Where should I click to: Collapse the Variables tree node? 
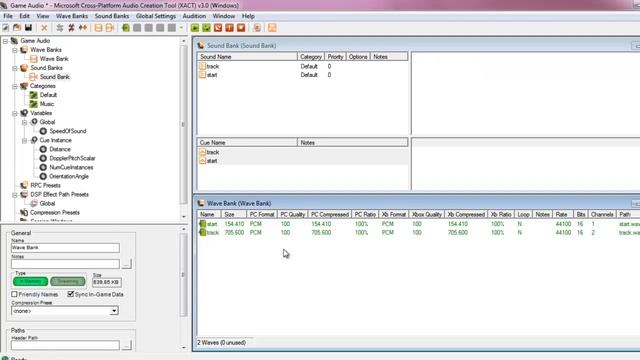tap(15, 113)
